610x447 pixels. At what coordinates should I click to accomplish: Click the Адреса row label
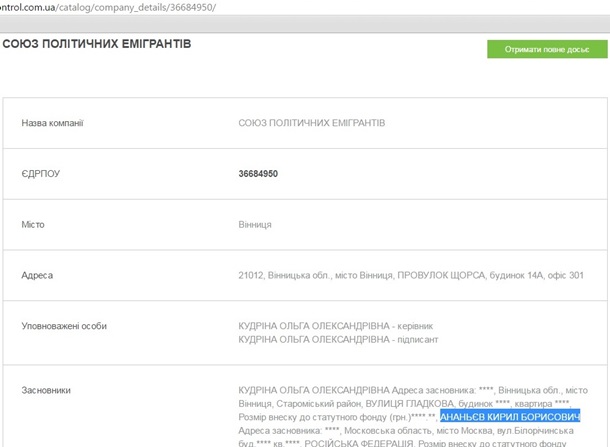37,275
